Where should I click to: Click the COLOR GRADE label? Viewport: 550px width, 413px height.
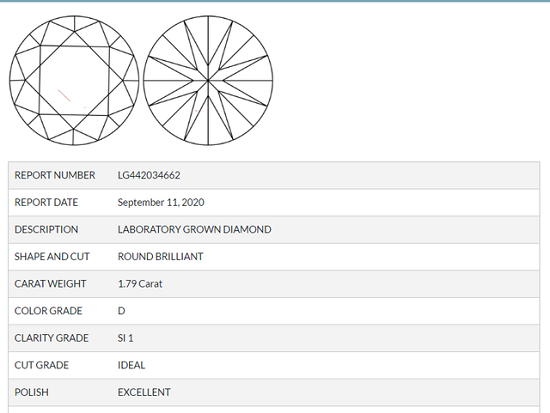(48, 311)
